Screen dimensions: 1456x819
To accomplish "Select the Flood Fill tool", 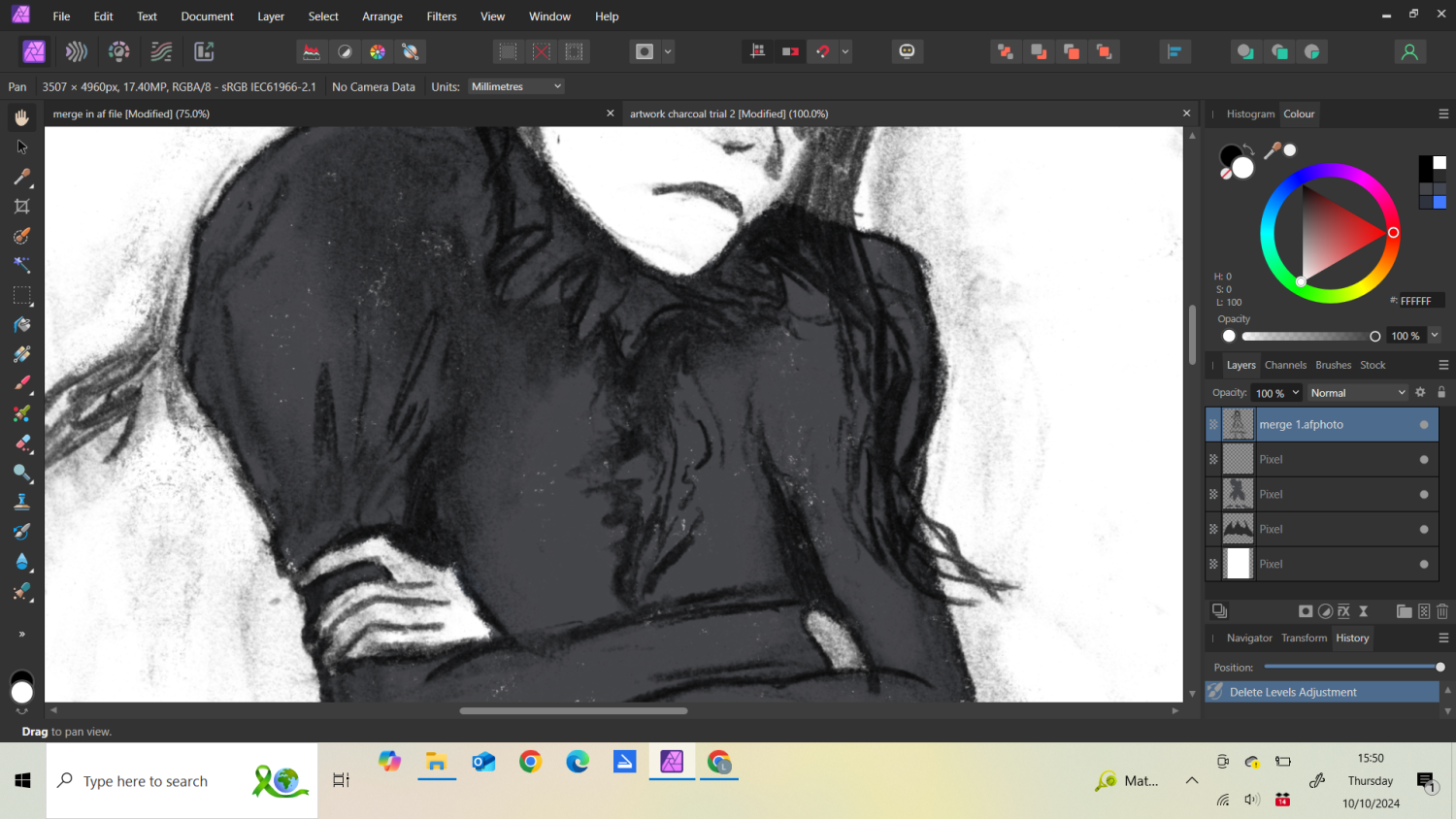I will click(21, 325).
